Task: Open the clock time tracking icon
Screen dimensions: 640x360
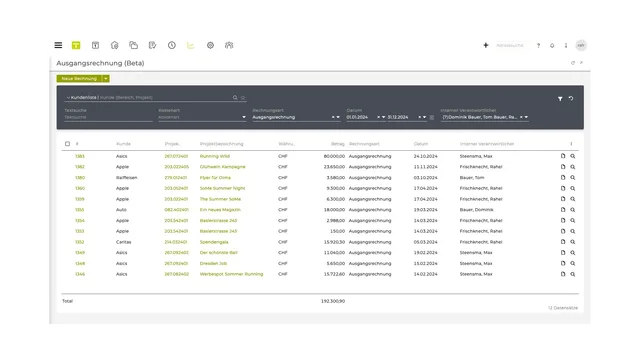Action: [x=172, y=45]
